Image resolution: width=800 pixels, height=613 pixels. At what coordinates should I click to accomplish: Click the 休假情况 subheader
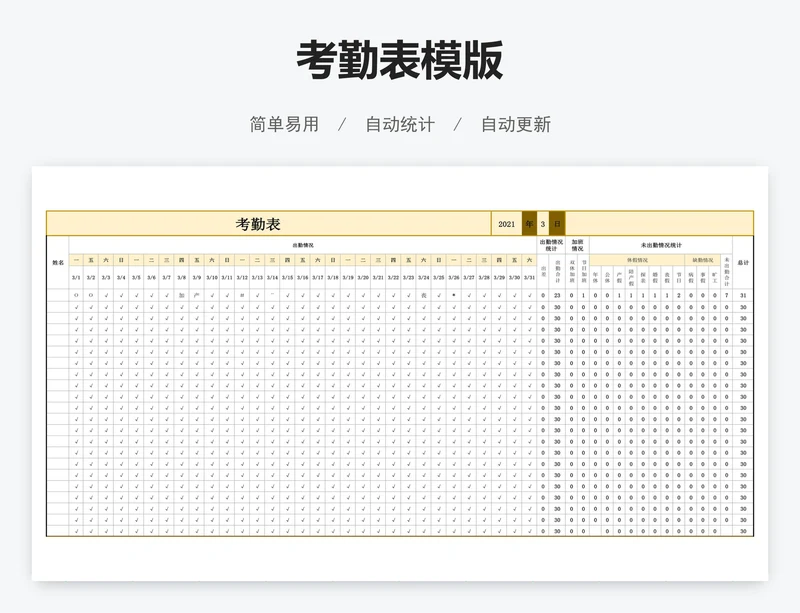[x=637, y=260]
